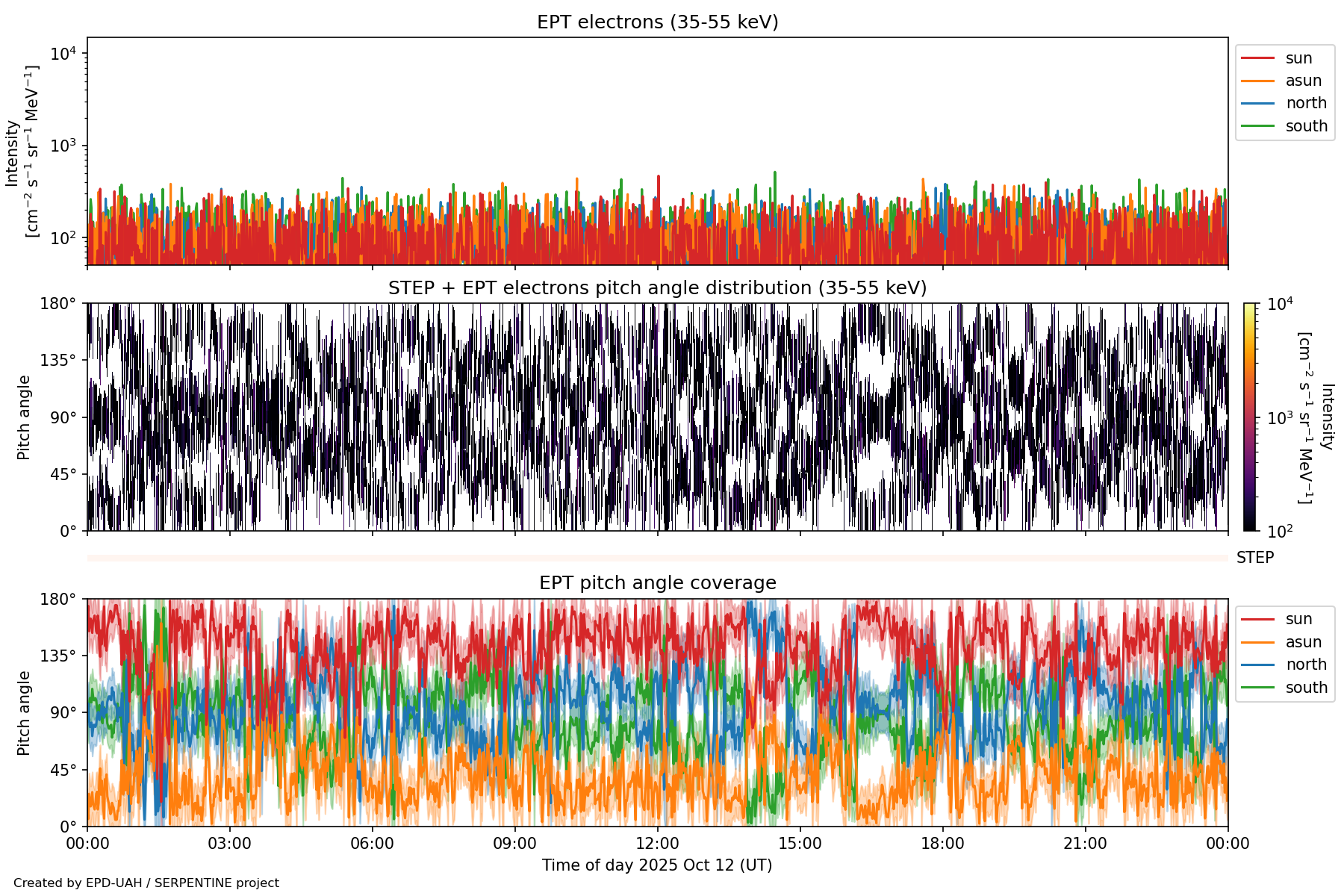Click the 'EPT electrons (35-55 keV)' title
1344x896 pixels.
(657, 22)
